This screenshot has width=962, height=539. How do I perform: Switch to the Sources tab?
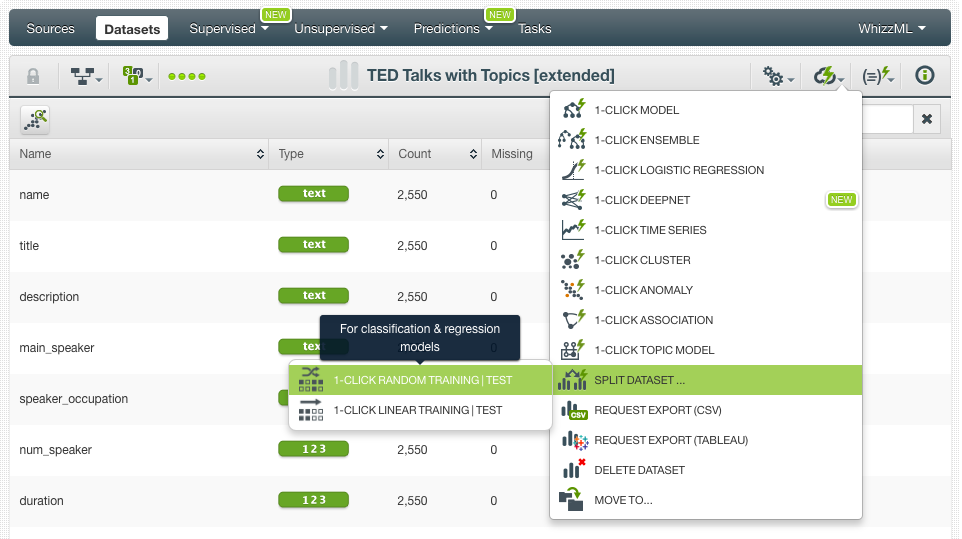click(50, 29)
